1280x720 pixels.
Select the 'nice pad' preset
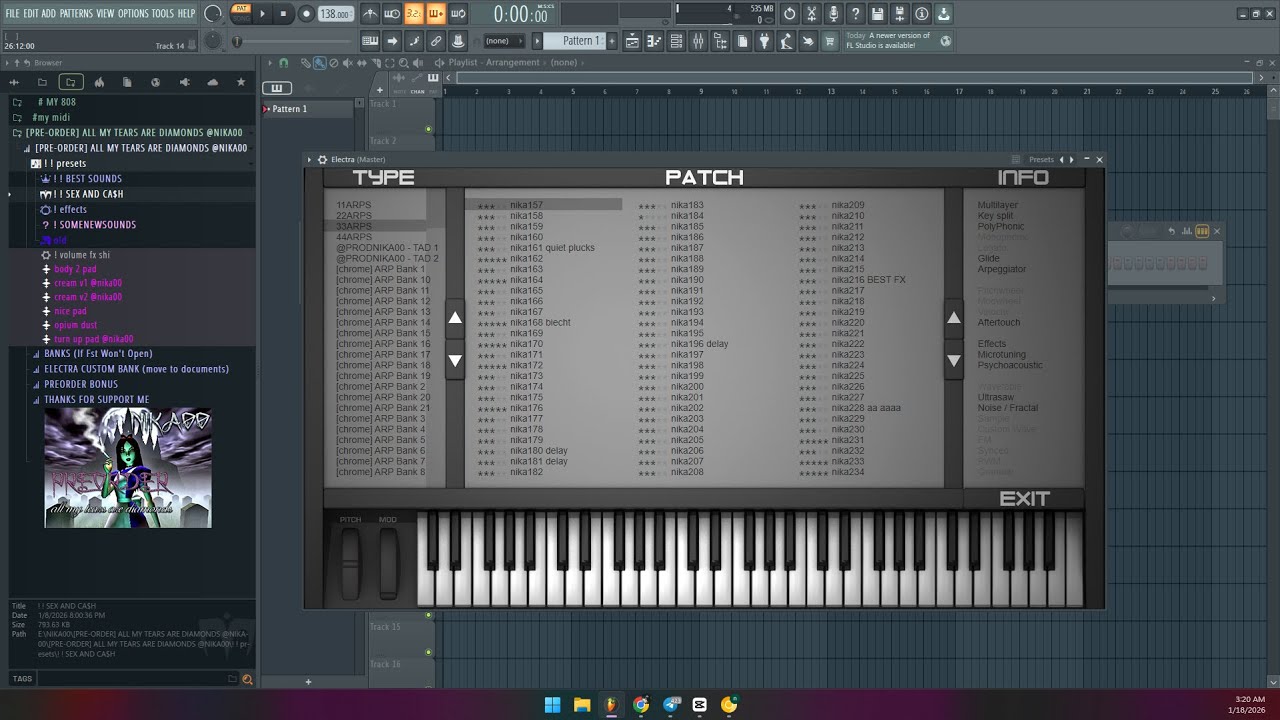pyautogui.click(x=70, y=311)
